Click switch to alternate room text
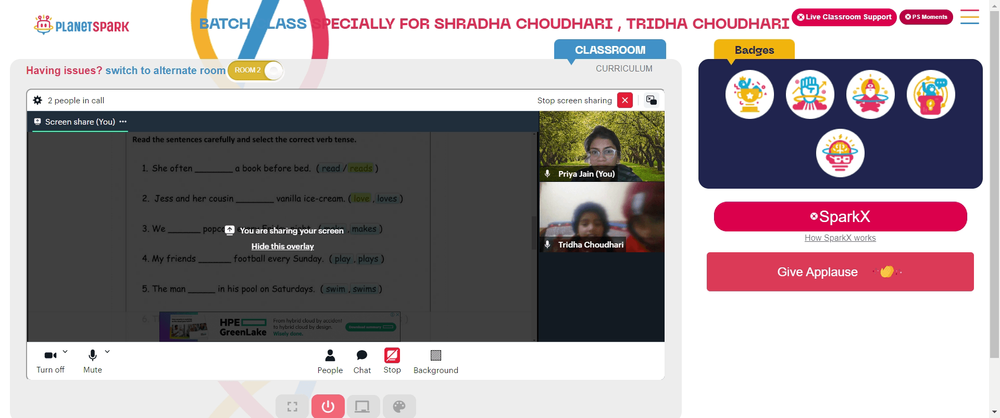Screen dimensions: 1000x418 (166, 70)
